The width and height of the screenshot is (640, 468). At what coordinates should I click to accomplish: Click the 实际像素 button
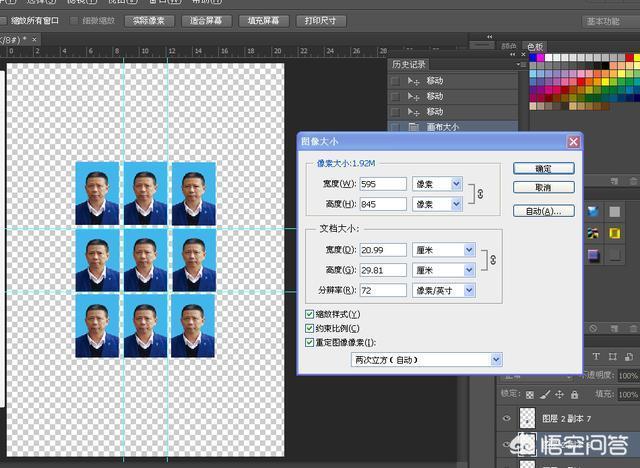[149, 21]
